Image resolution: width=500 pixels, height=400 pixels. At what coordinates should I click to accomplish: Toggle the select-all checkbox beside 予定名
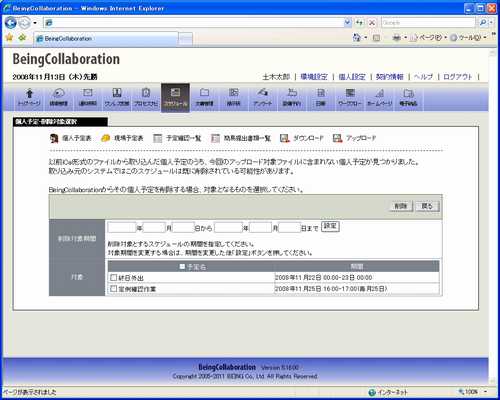click(x=182, y=267)
